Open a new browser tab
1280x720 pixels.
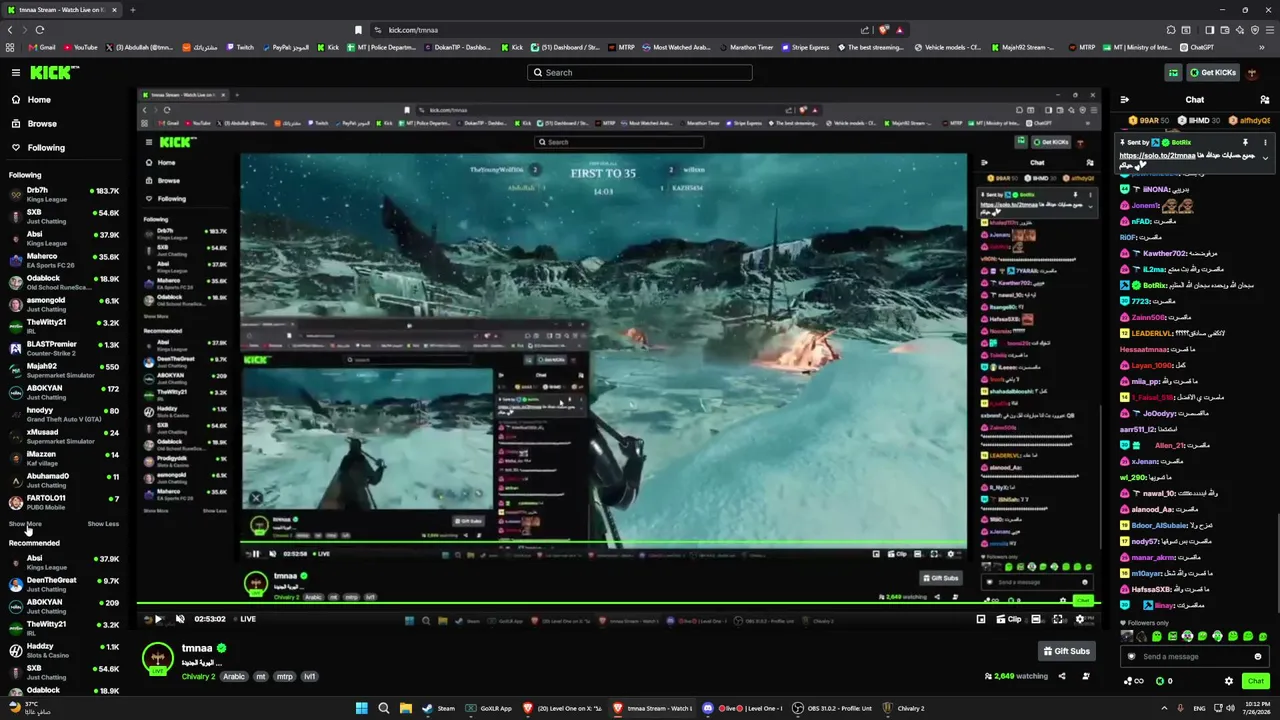coord(132,10)
